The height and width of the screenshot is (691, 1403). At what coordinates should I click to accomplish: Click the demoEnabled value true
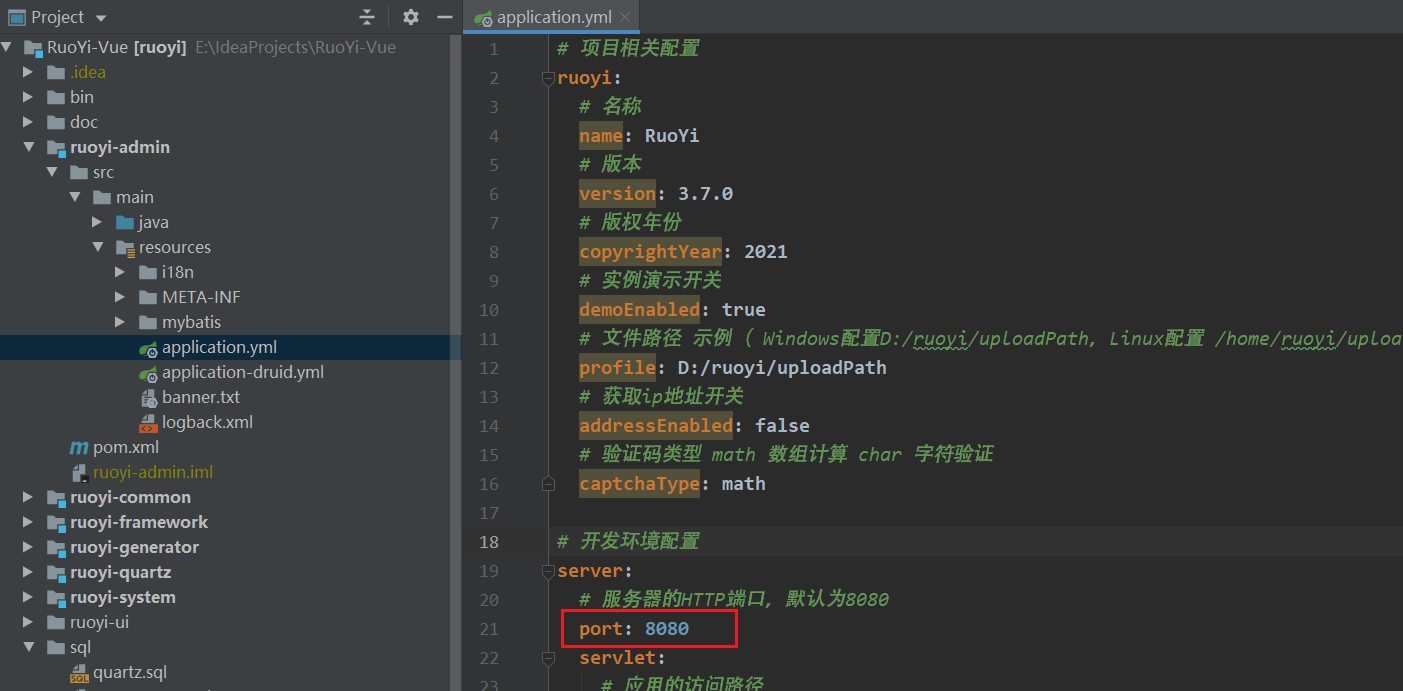click(x=744, y=310)
